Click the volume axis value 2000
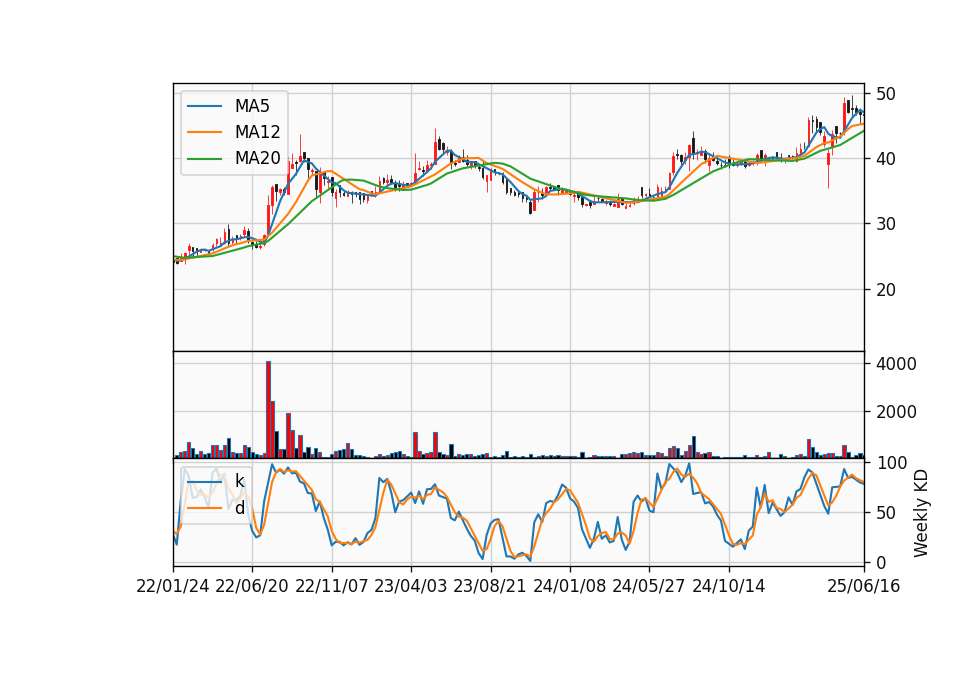Viewport: 960px width, 690px height. pos(896,412)
